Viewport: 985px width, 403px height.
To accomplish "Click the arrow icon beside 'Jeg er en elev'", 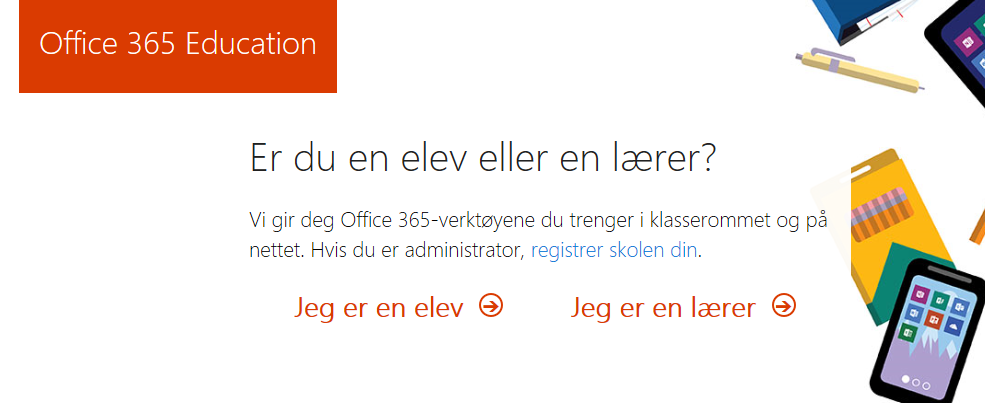I will 491,306.
